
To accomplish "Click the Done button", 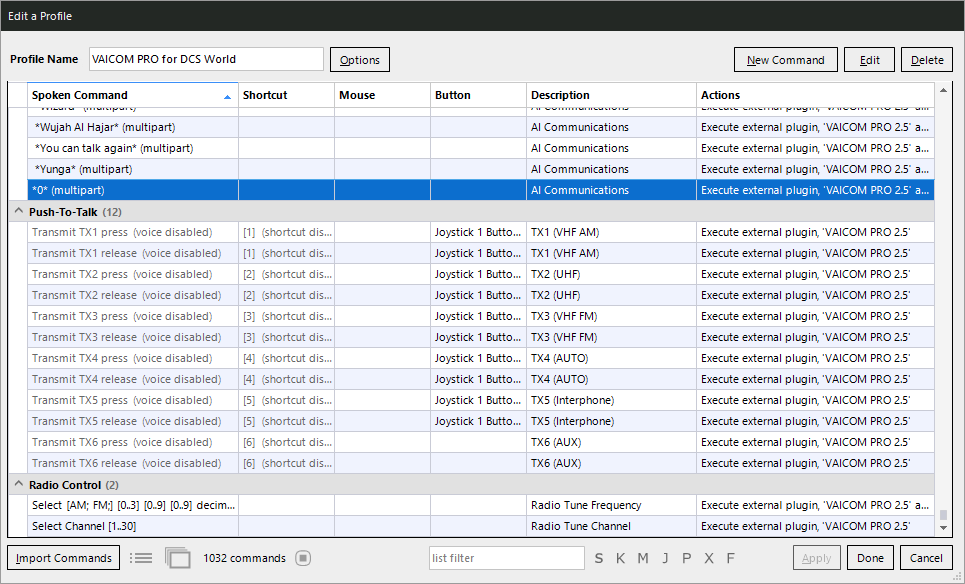I will click(x=870, y=558).
